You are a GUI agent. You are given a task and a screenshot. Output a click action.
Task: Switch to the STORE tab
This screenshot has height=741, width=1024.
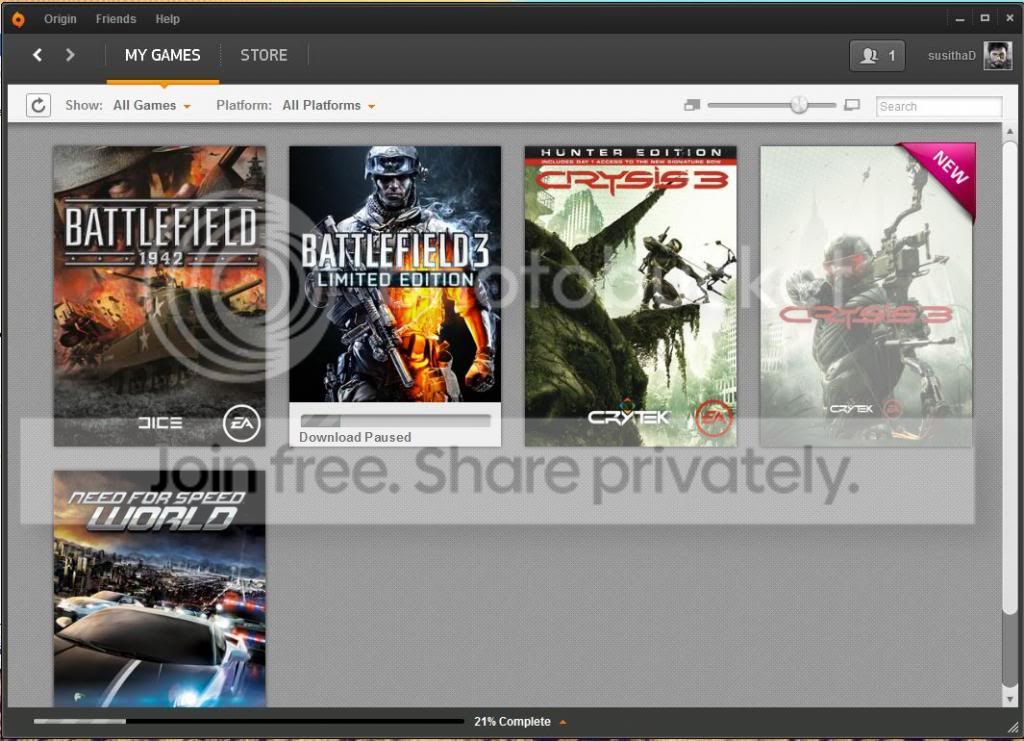pos(264,55)
